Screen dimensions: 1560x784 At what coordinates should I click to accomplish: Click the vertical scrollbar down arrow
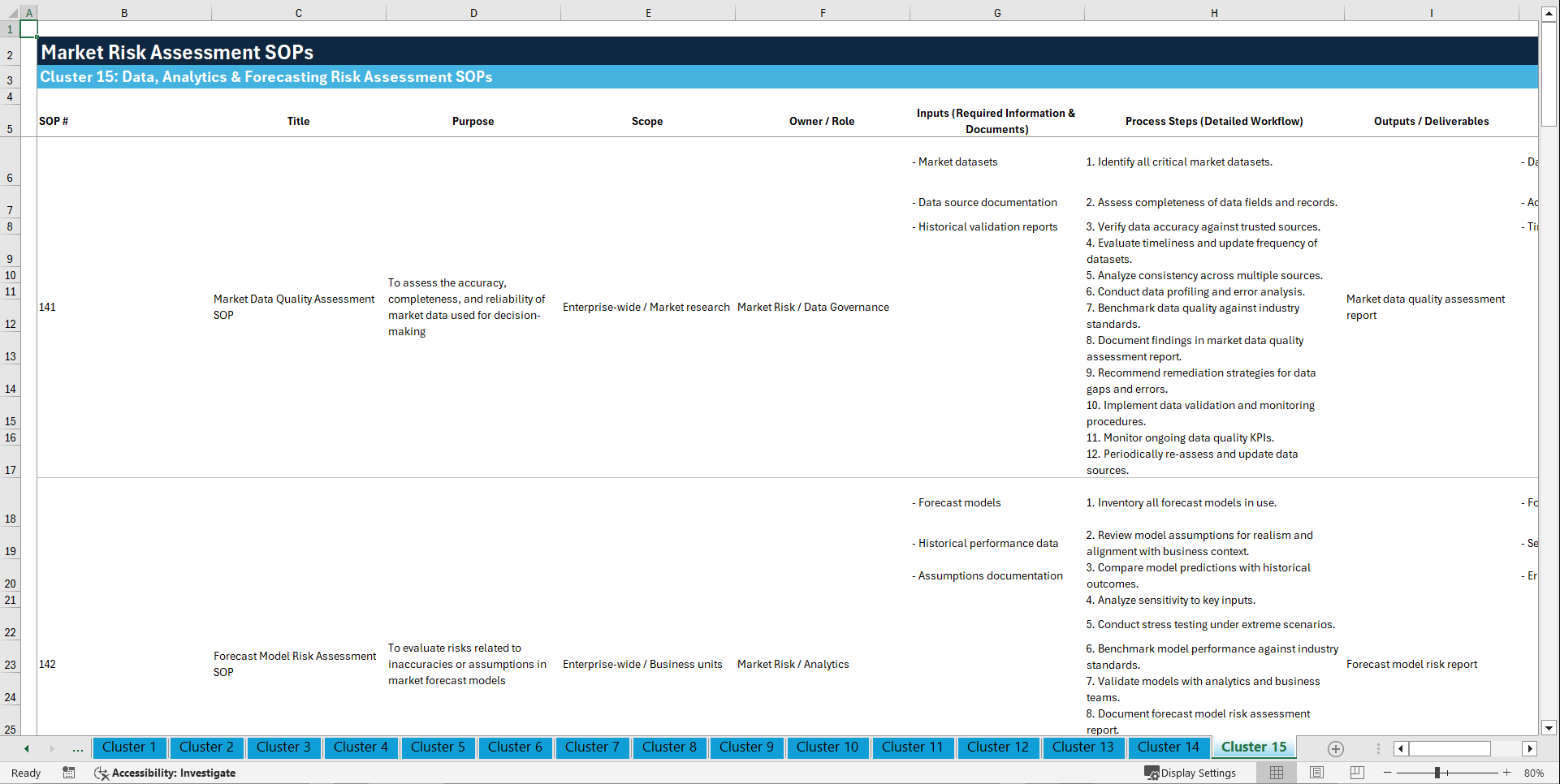1550,728
